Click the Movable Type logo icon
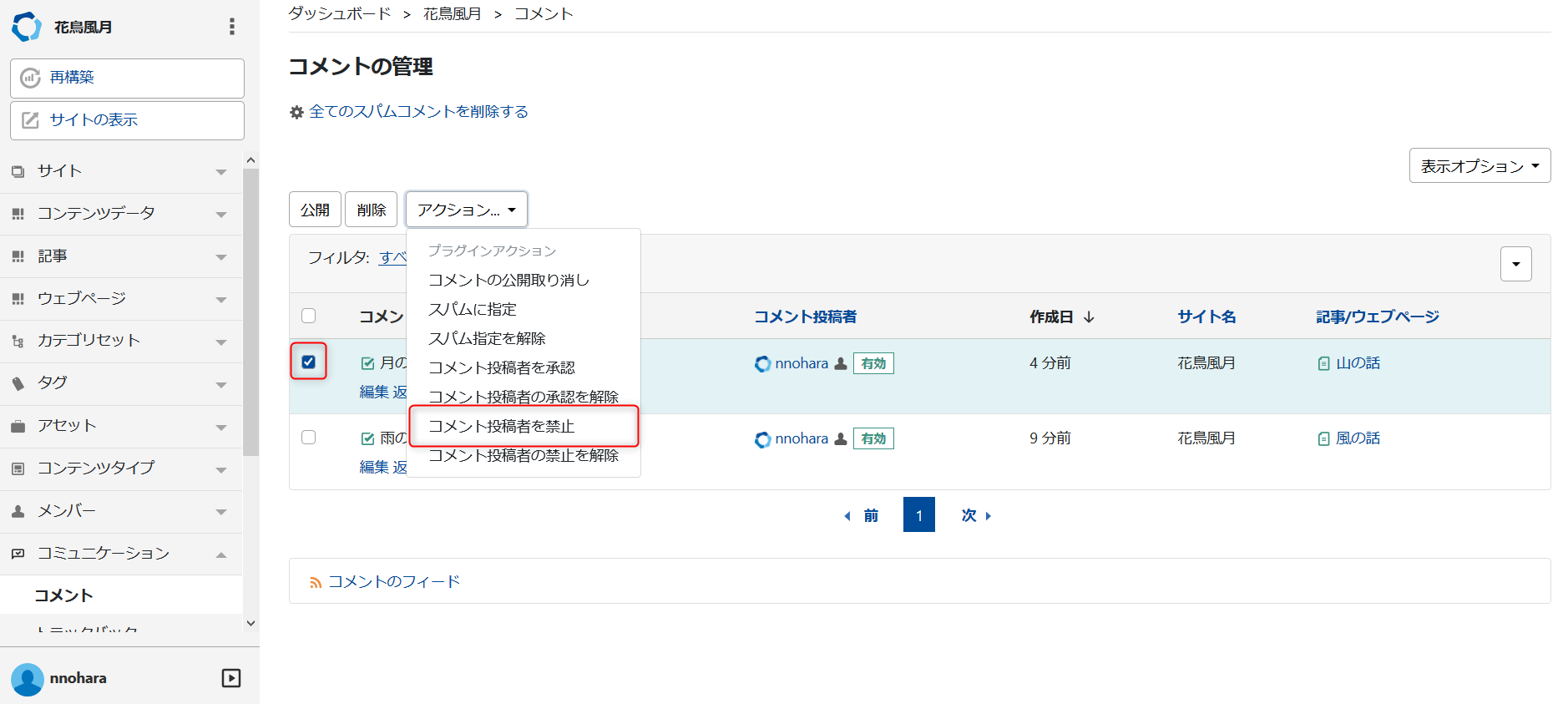 [x=27, y=27]
